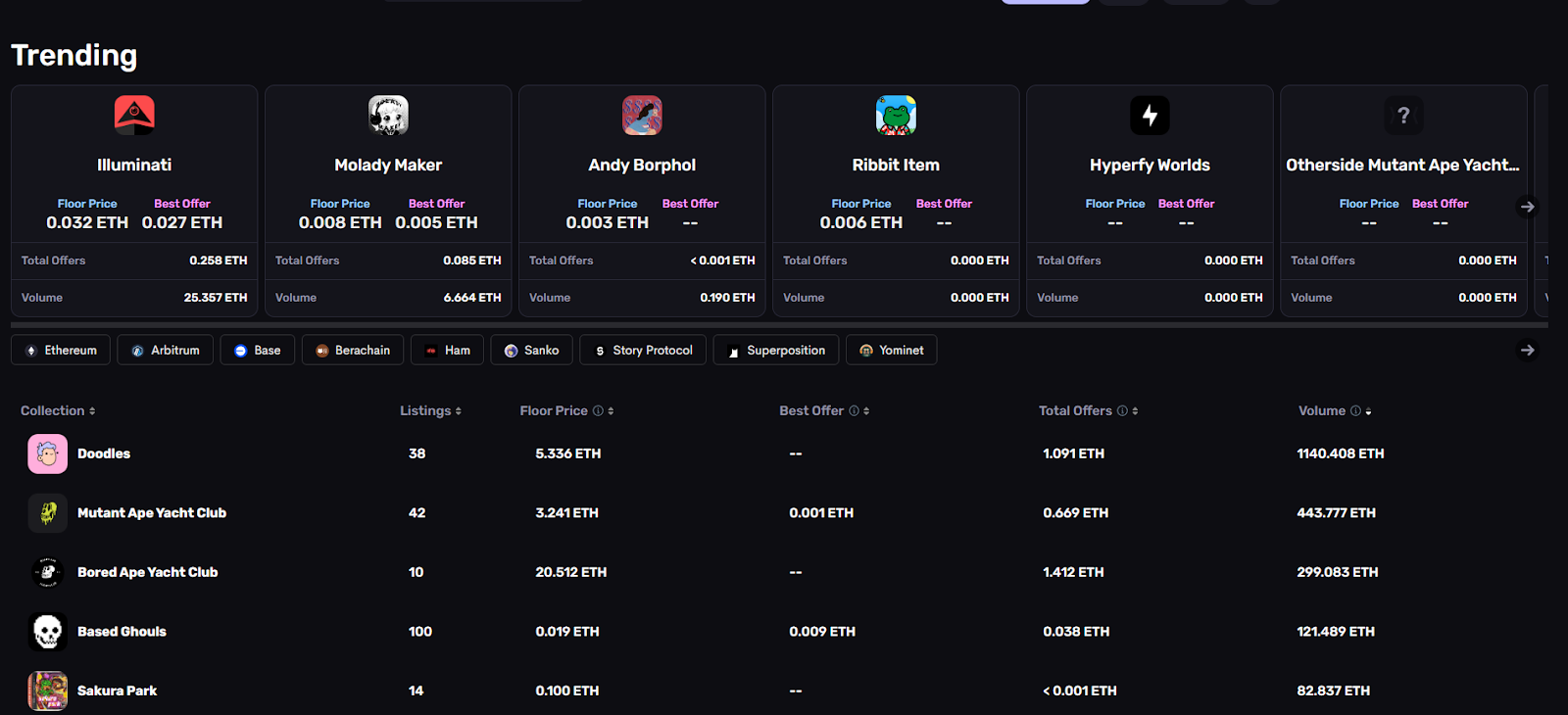Click the Bored Ape floor price 20.512 ETH
Image resolution: width=1568 pixels, height=715 pixels.
(x=571, y=572)
